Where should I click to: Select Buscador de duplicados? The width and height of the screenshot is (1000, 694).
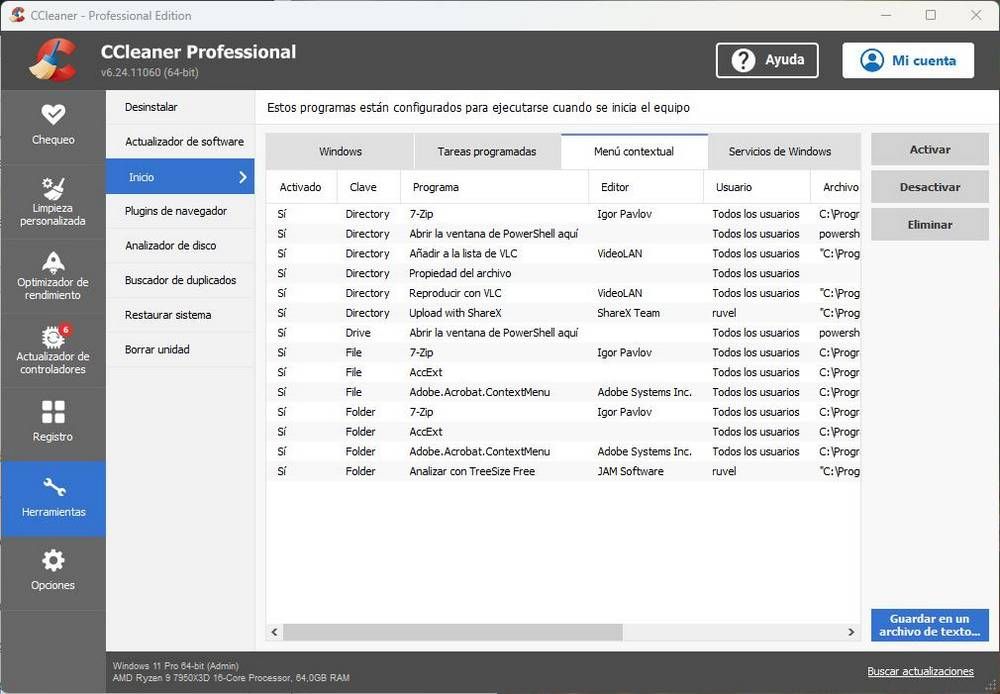[x=180, y=280]
